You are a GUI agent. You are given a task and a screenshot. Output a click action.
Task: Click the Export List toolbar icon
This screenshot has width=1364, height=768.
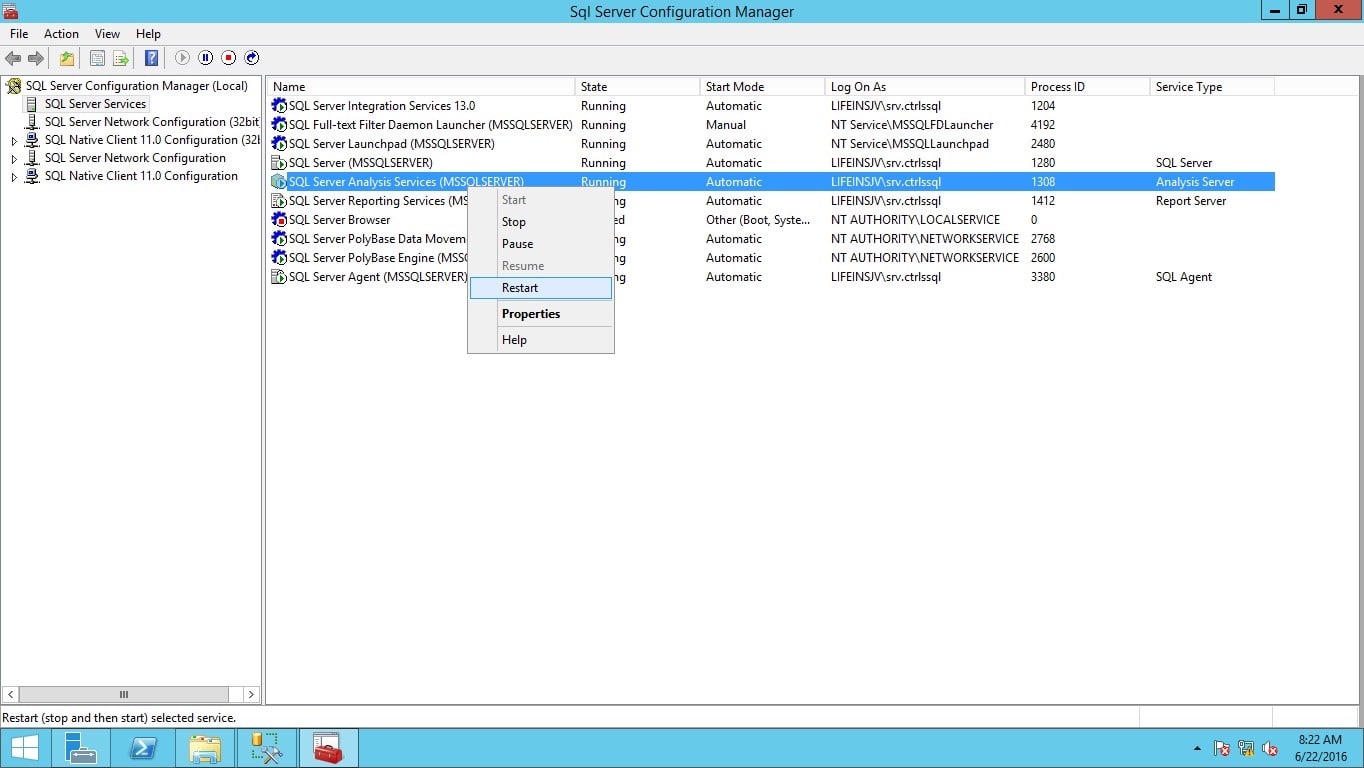(121, 58)
